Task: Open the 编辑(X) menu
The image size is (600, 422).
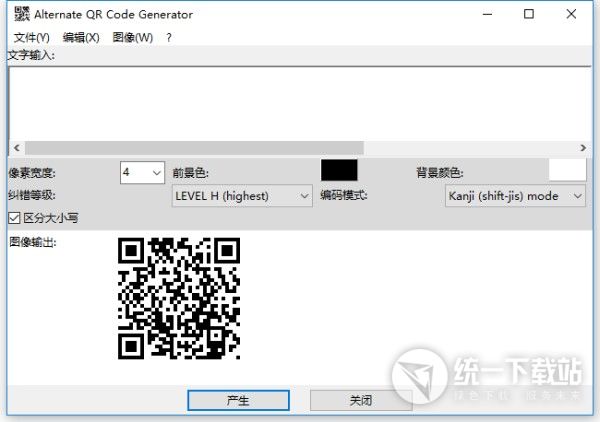Action: coord(80,37)
